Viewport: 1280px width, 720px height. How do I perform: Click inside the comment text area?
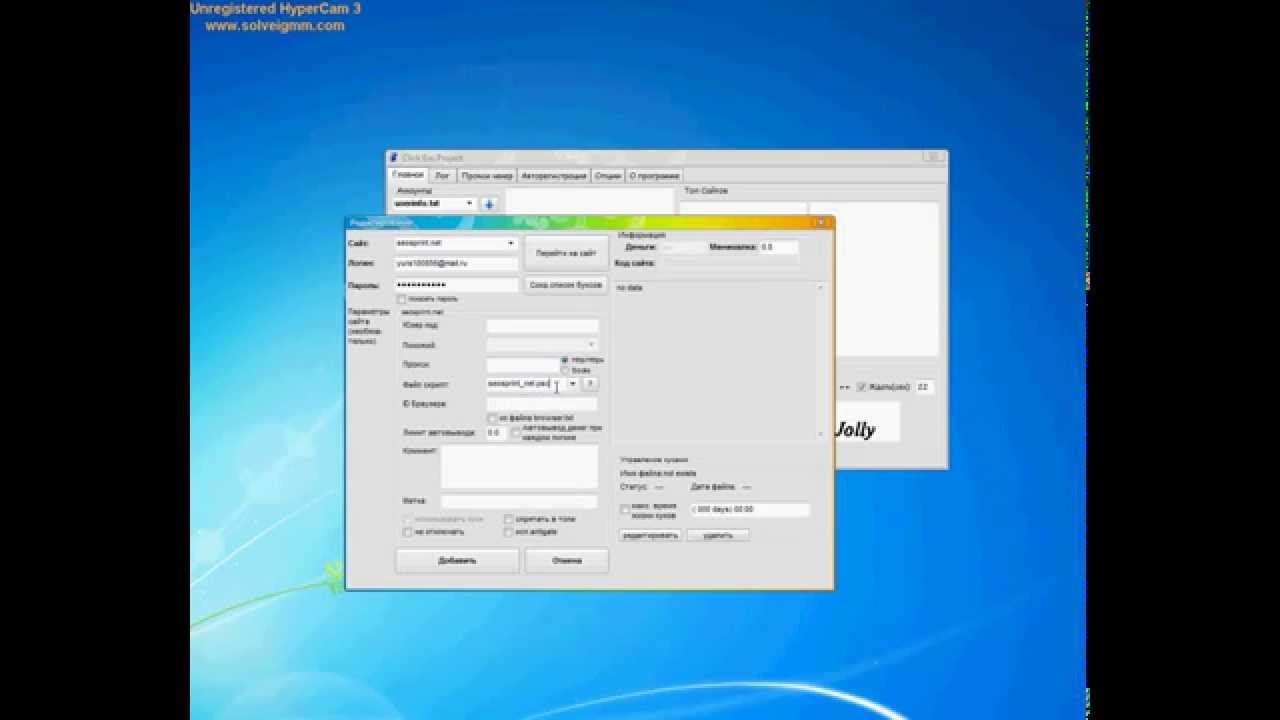click(519, 467)
